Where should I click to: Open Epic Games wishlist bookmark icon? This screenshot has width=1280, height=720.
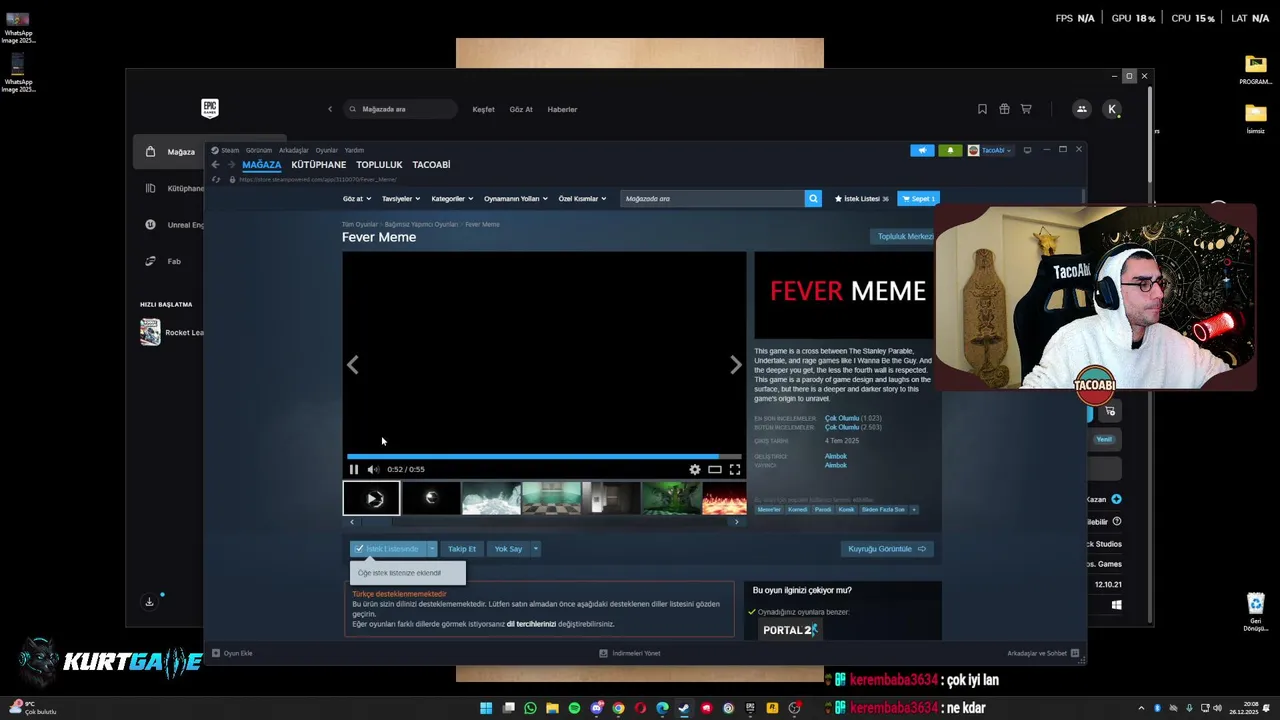tap(982, 109)
